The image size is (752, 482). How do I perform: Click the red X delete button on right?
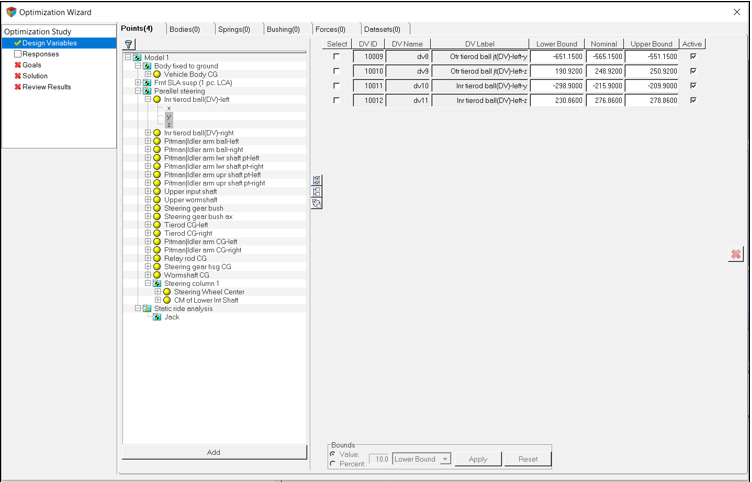tap(736, 254)
